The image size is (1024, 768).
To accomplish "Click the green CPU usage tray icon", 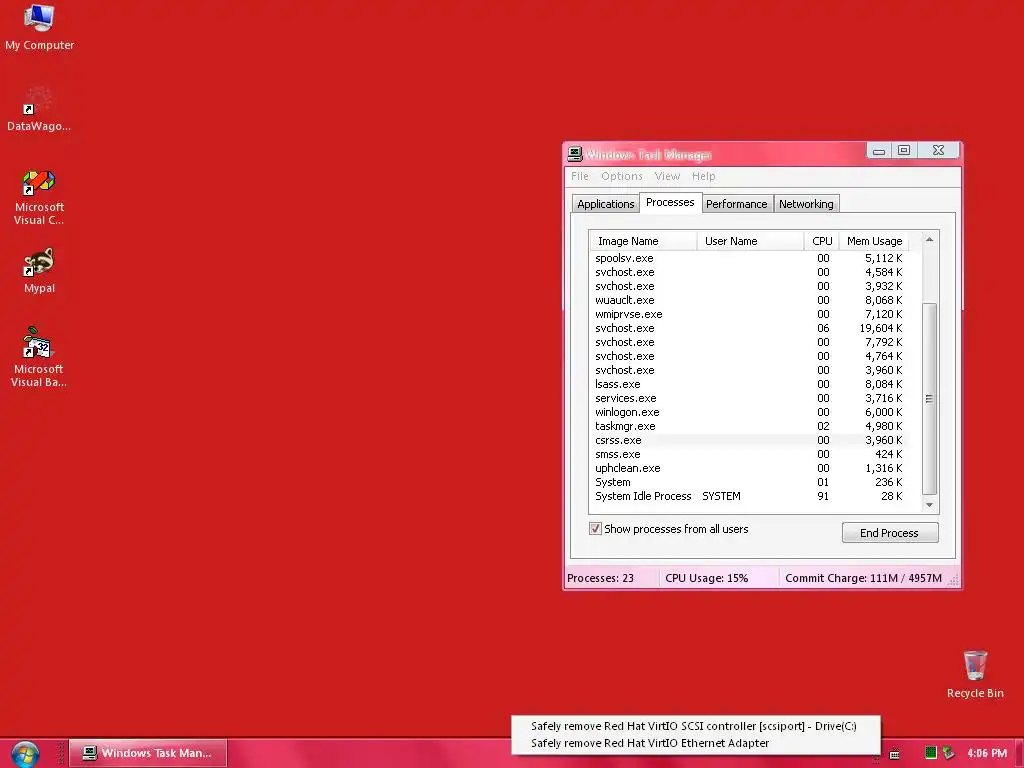I will coord(931,753).
